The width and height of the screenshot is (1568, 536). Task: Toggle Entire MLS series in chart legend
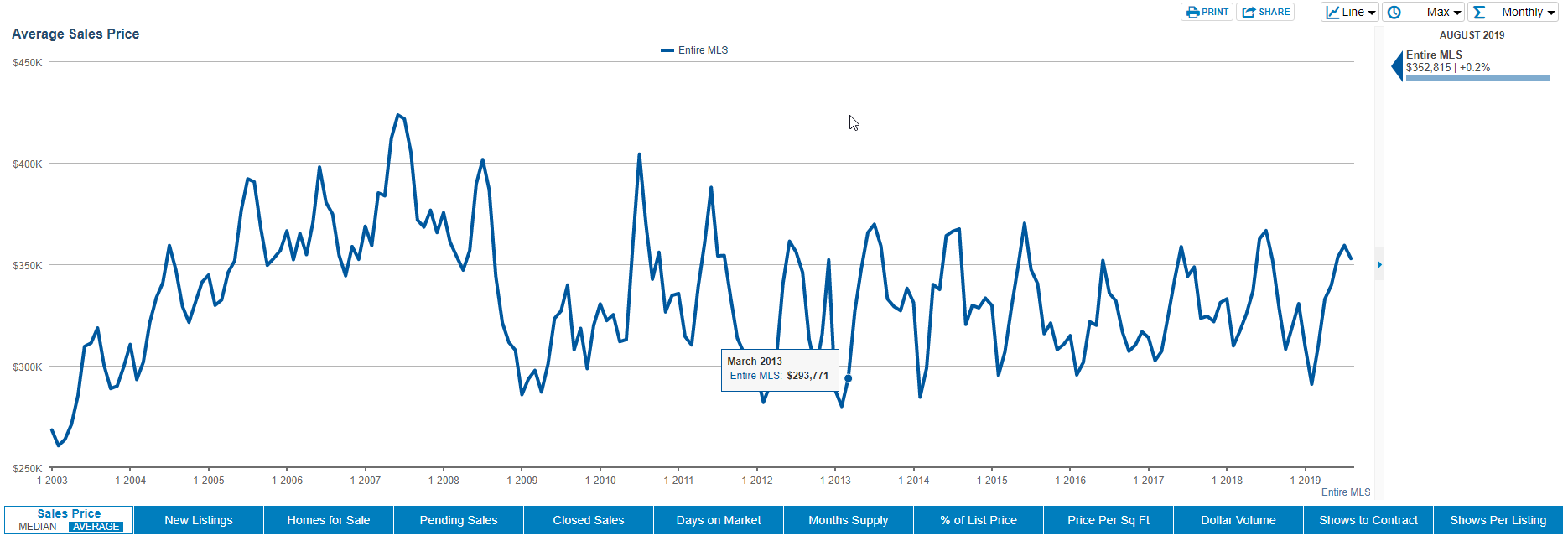coord(695,50)
